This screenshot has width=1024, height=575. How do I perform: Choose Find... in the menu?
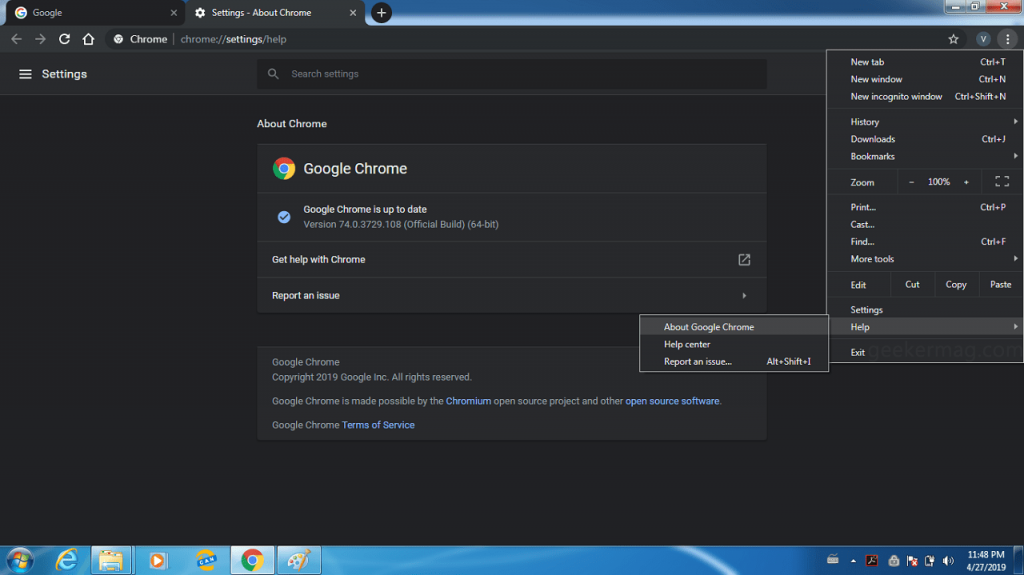tap(924, 242)
